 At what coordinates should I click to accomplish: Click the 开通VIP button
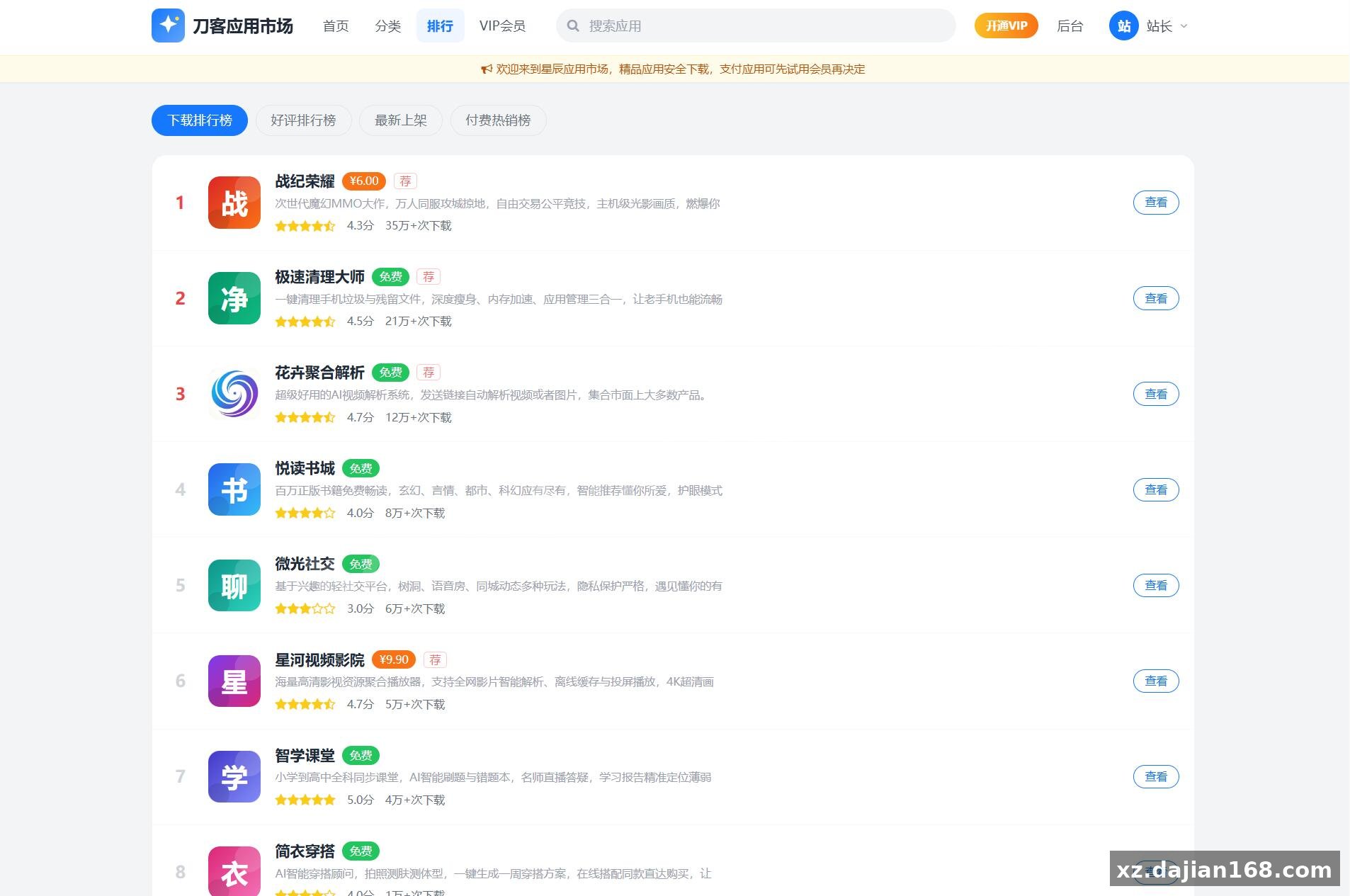pyautogui.click(x=1006, y=26)
